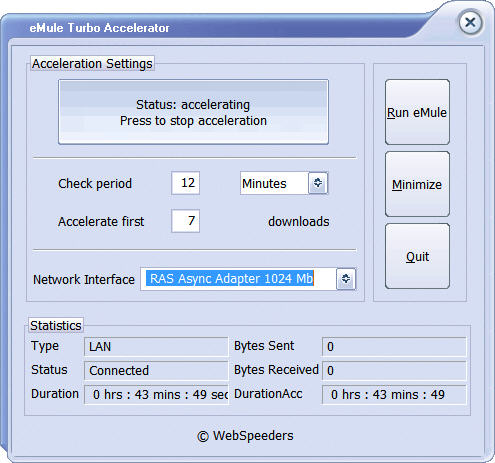Click the WebSpeeders copyright text
This screenshot has width=495, height=463.
(x=245, y=436)
